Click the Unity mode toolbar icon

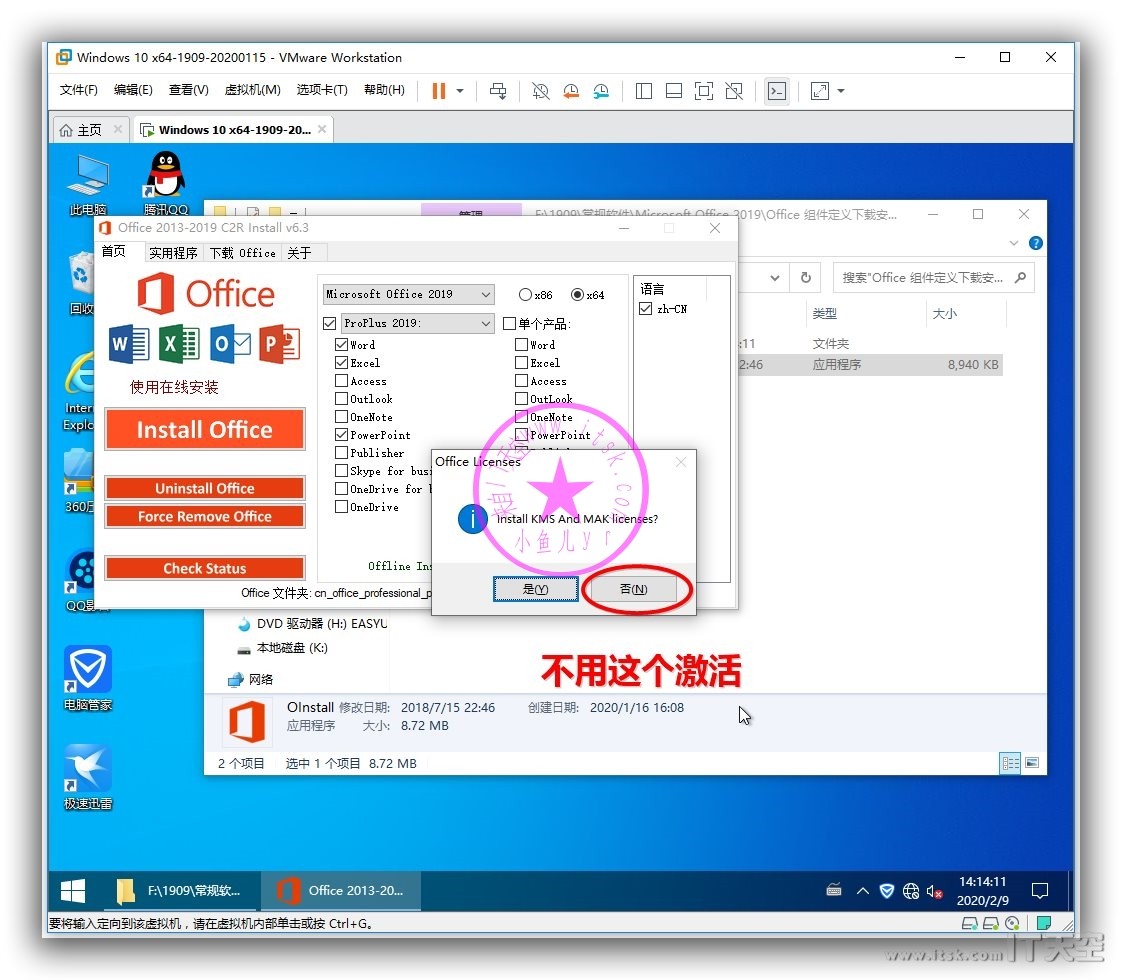click(x=734, y=91)
